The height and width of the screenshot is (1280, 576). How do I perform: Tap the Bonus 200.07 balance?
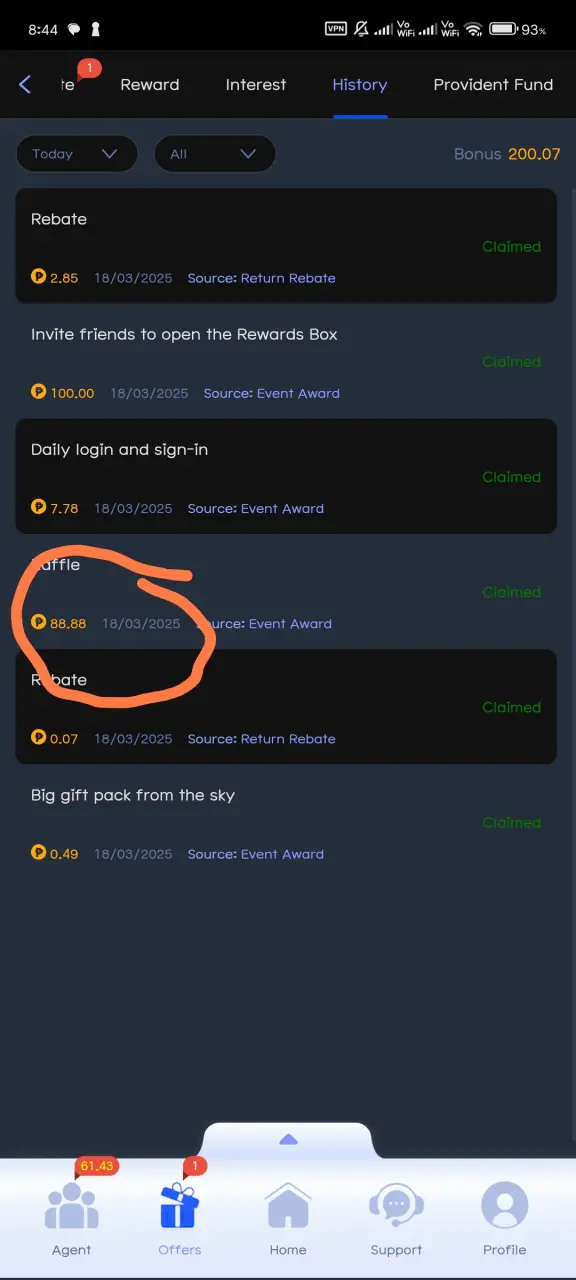click(x=507, y=154)
